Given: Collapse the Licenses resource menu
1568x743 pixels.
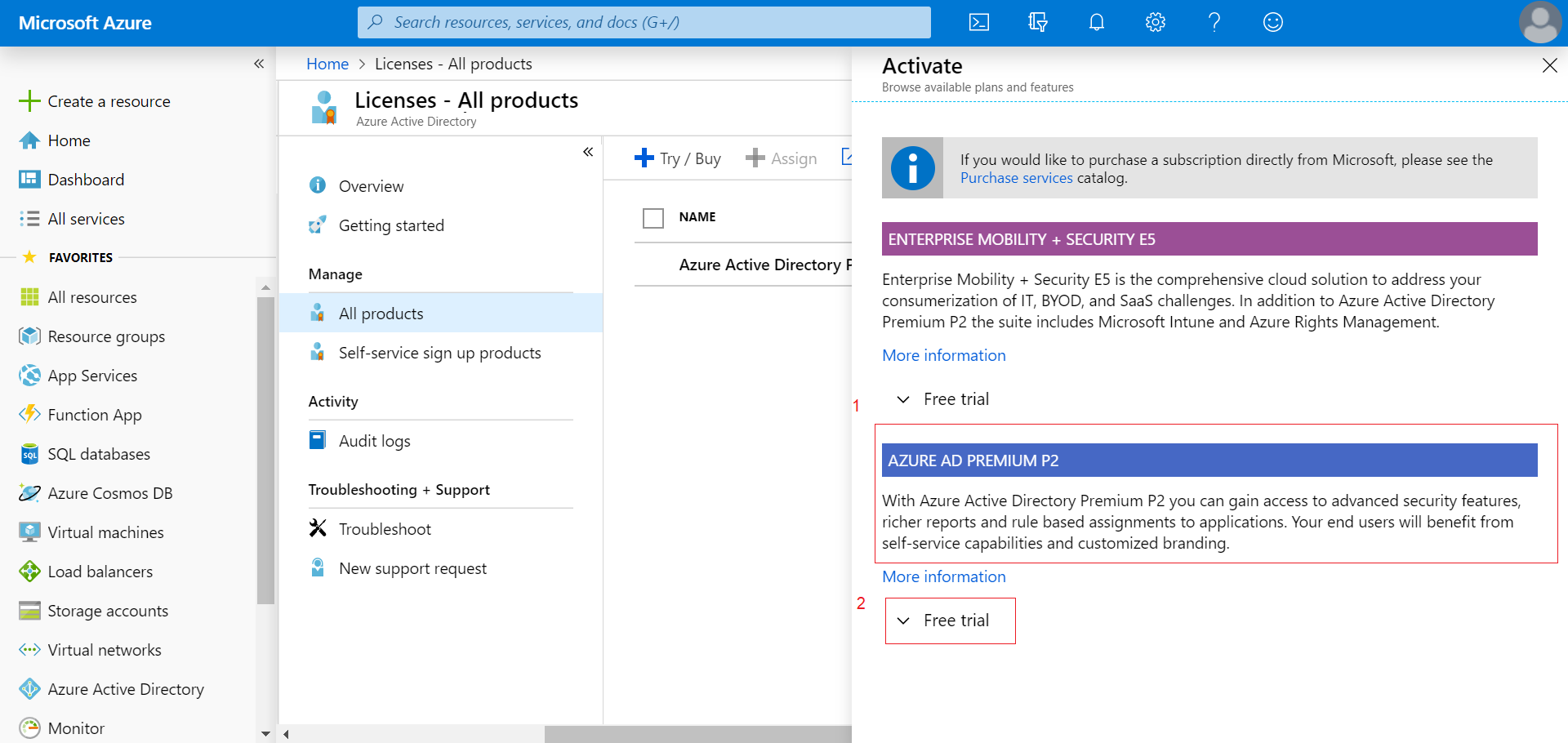Looking at the screenshot, I should [588, 152].
